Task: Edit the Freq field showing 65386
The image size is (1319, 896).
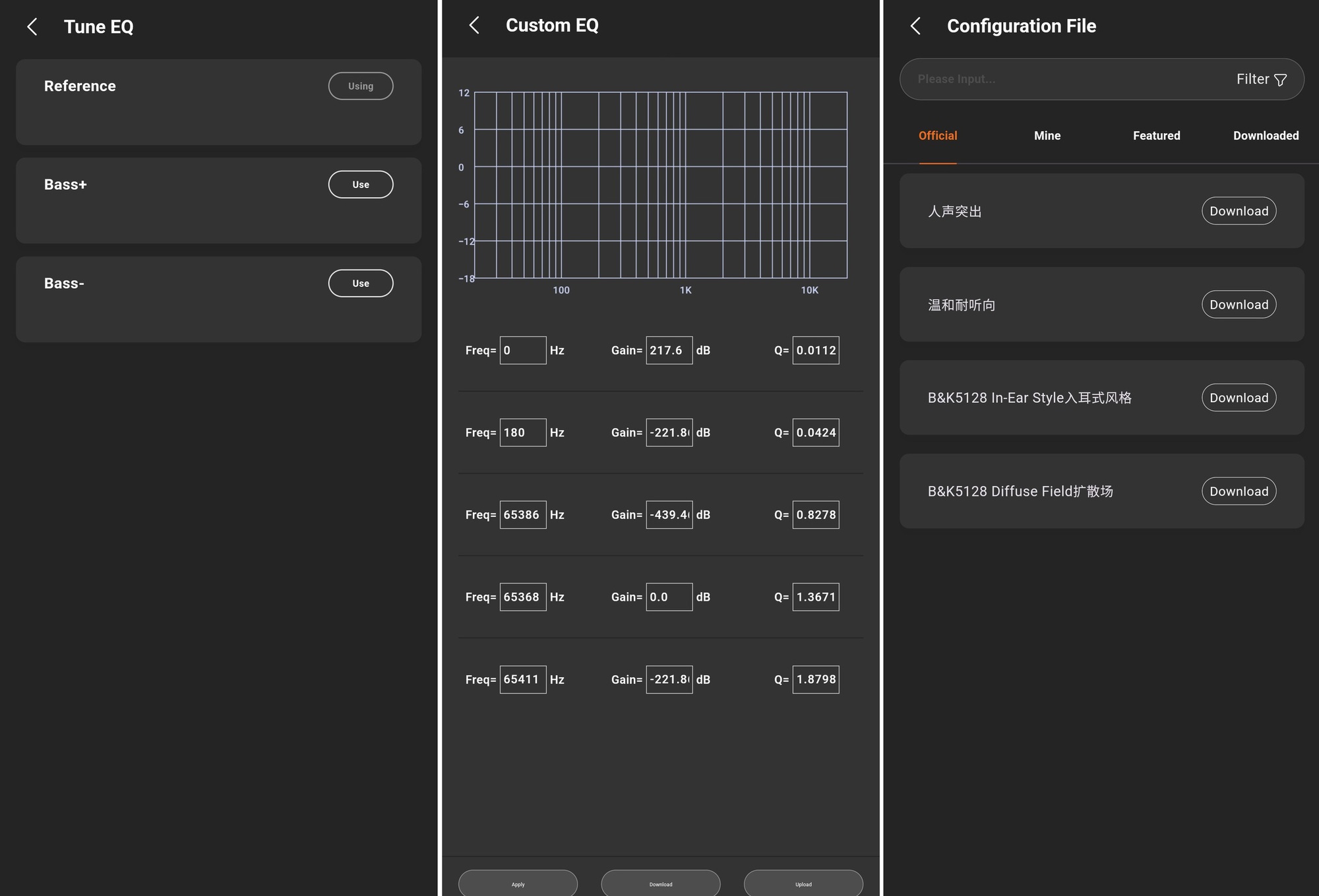Action: click(523, 515)
